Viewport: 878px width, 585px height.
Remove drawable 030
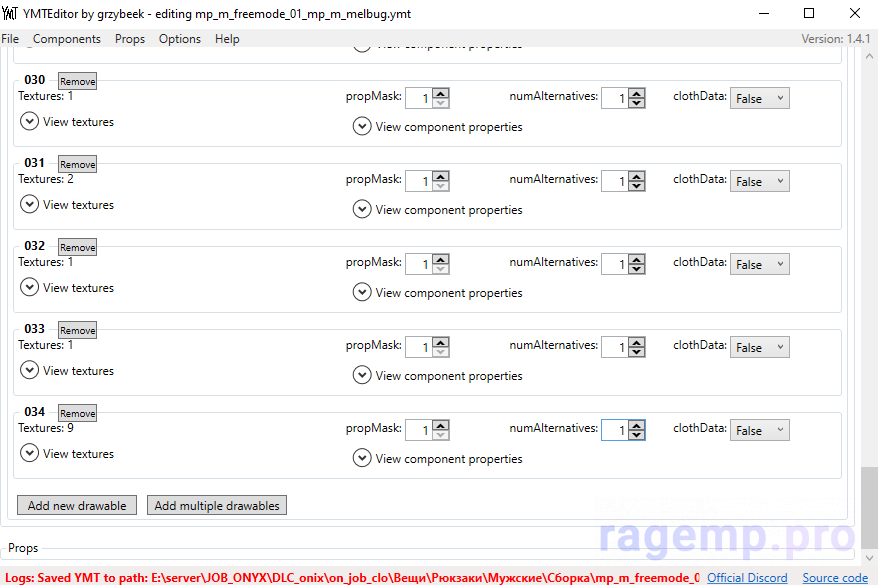coord(77,82)
